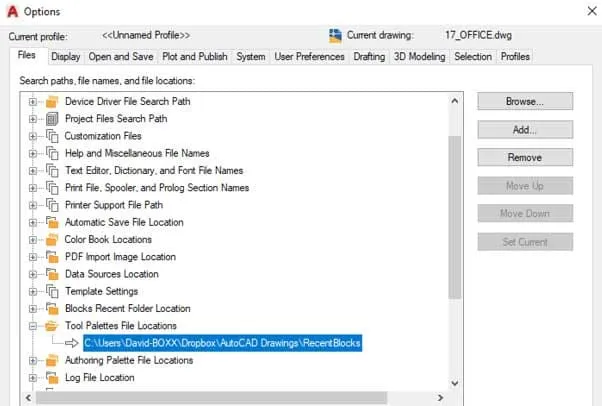
Task: Click the Color Book Locations folder icon
Action: pyautogui.click(x=52, y=240)
